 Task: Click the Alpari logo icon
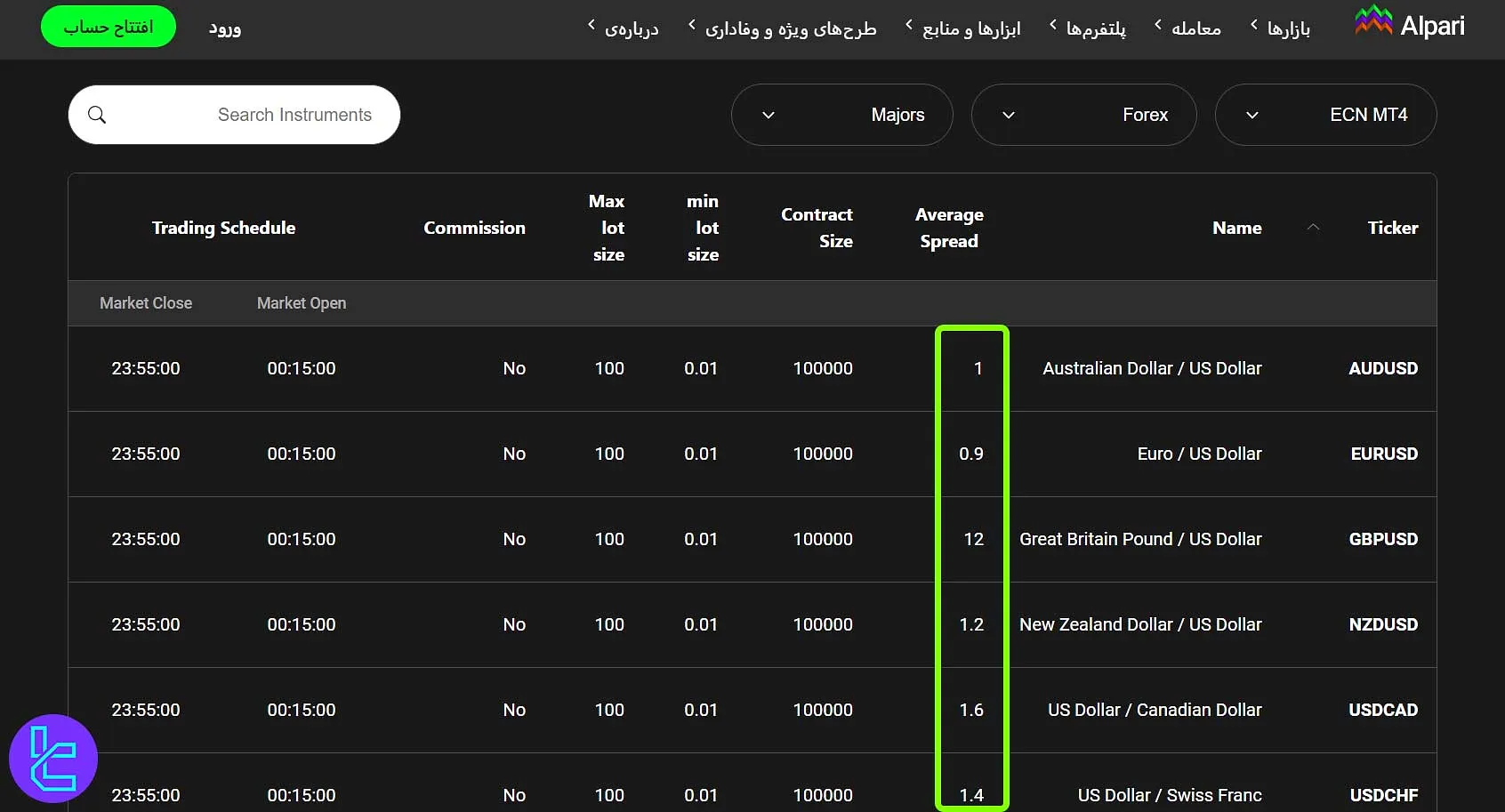click(x=1372, y=21)
